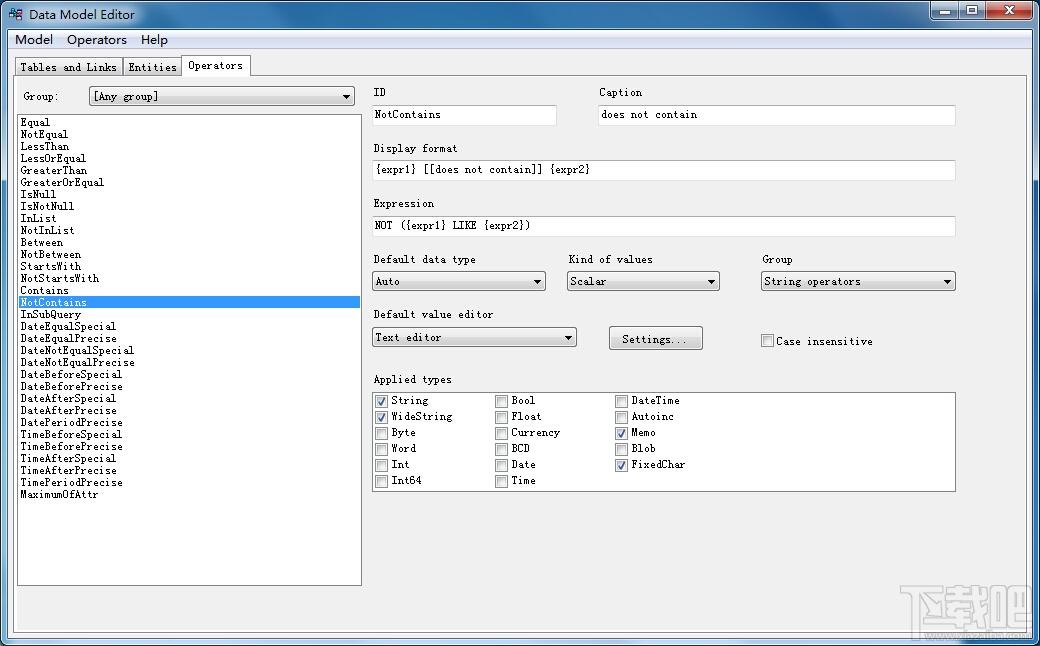Click the Caption text field

(776, 115)
